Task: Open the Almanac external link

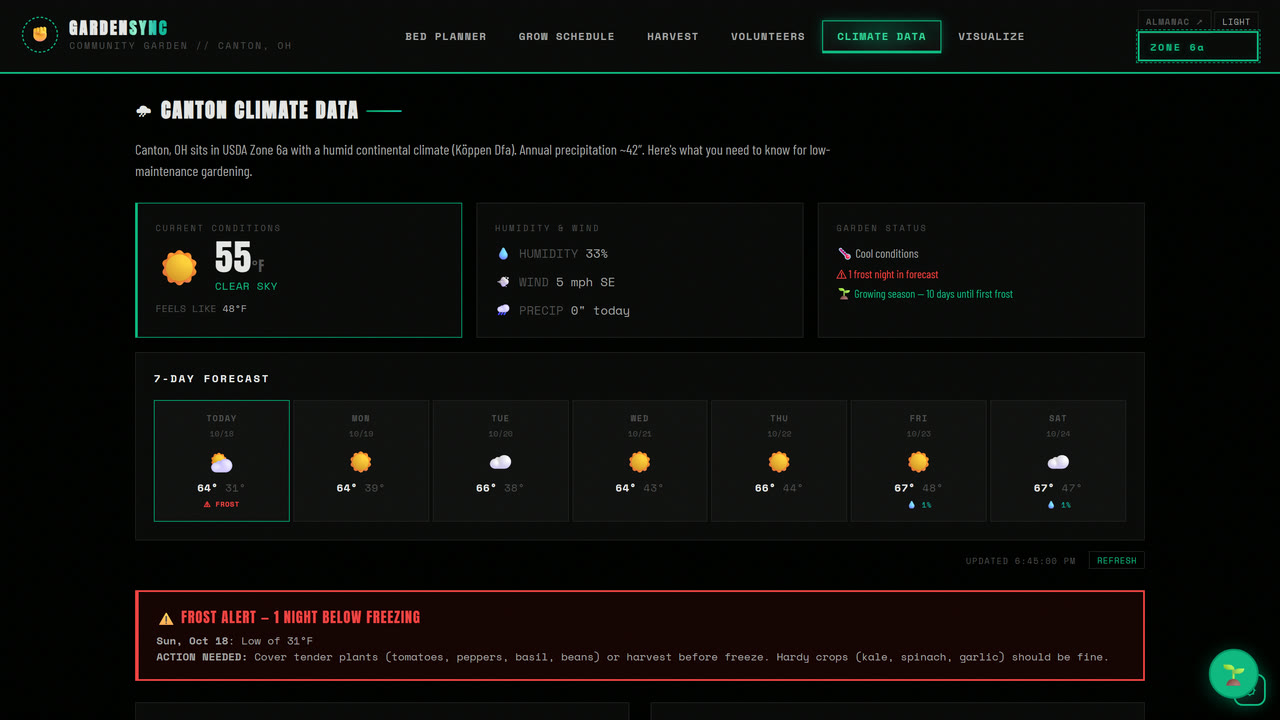Action: point(1174,21)
